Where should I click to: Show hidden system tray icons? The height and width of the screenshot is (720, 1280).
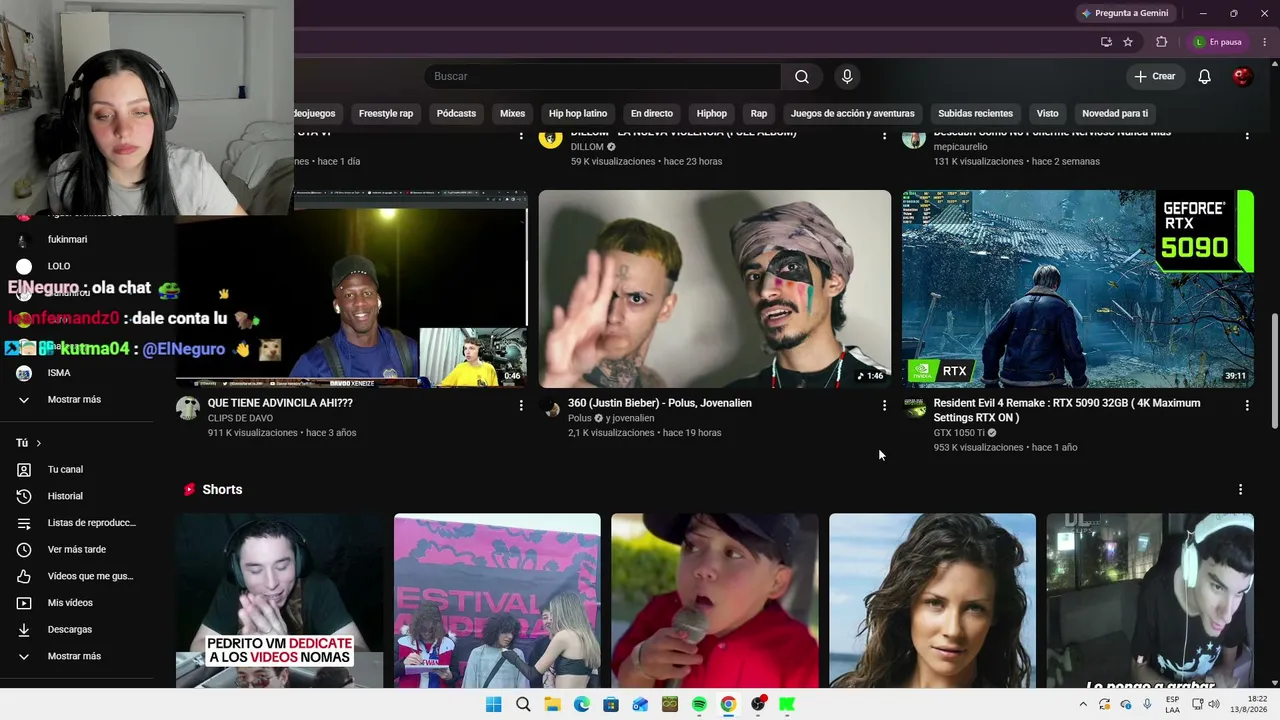1082,705
